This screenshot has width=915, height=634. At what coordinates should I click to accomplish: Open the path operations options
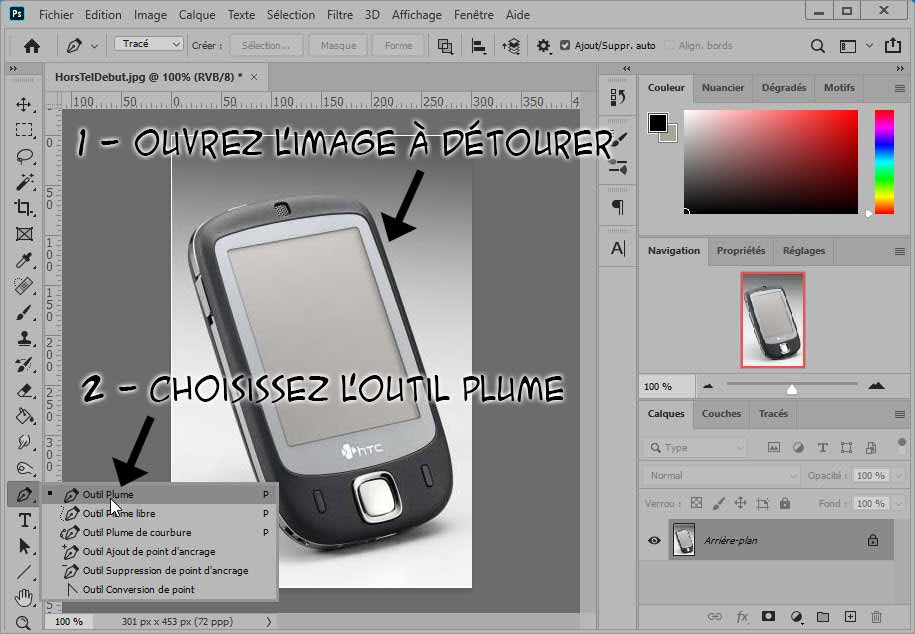coord(445,46)
